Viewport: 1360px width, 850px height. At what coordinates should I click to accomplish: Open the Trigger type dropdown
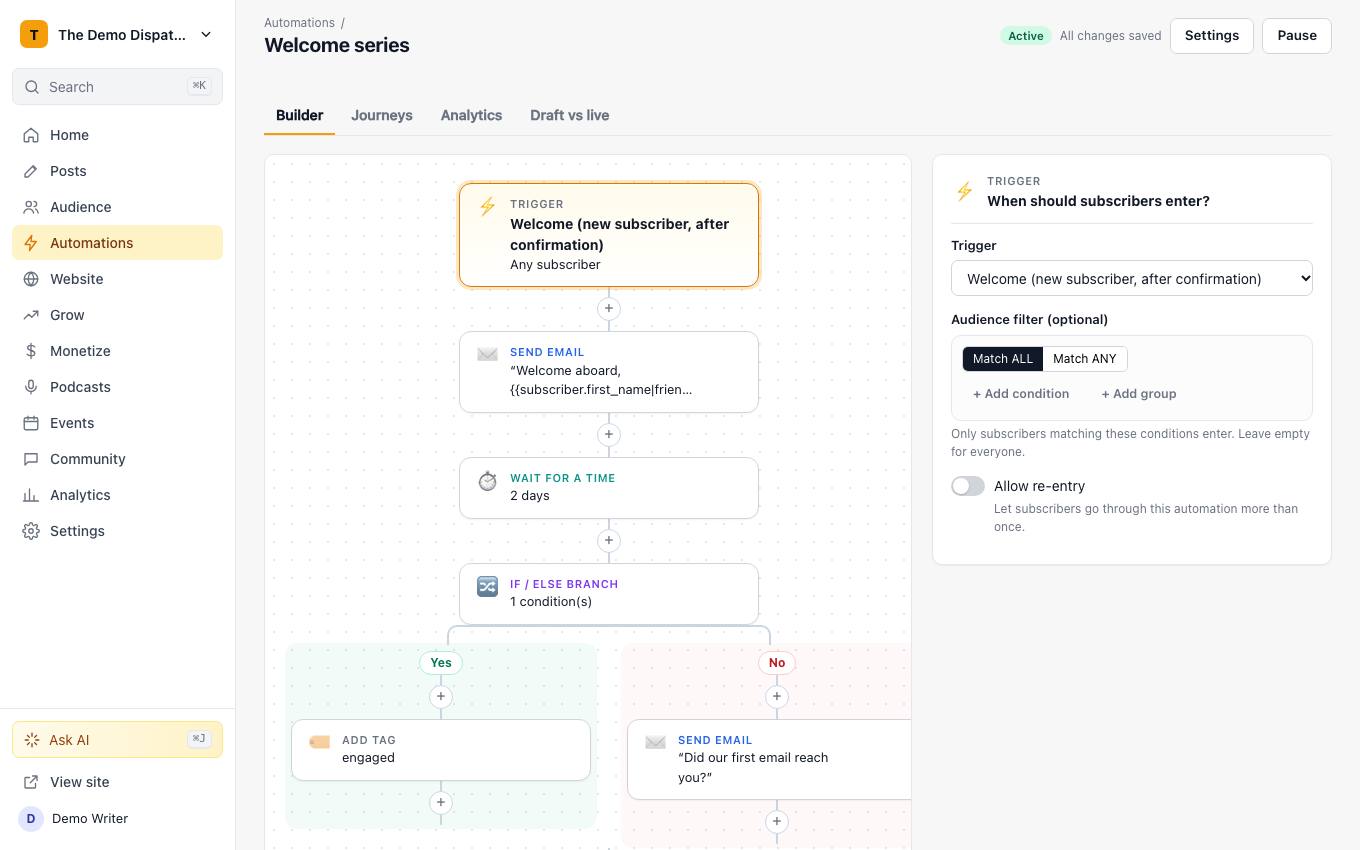coord(1131,279)
